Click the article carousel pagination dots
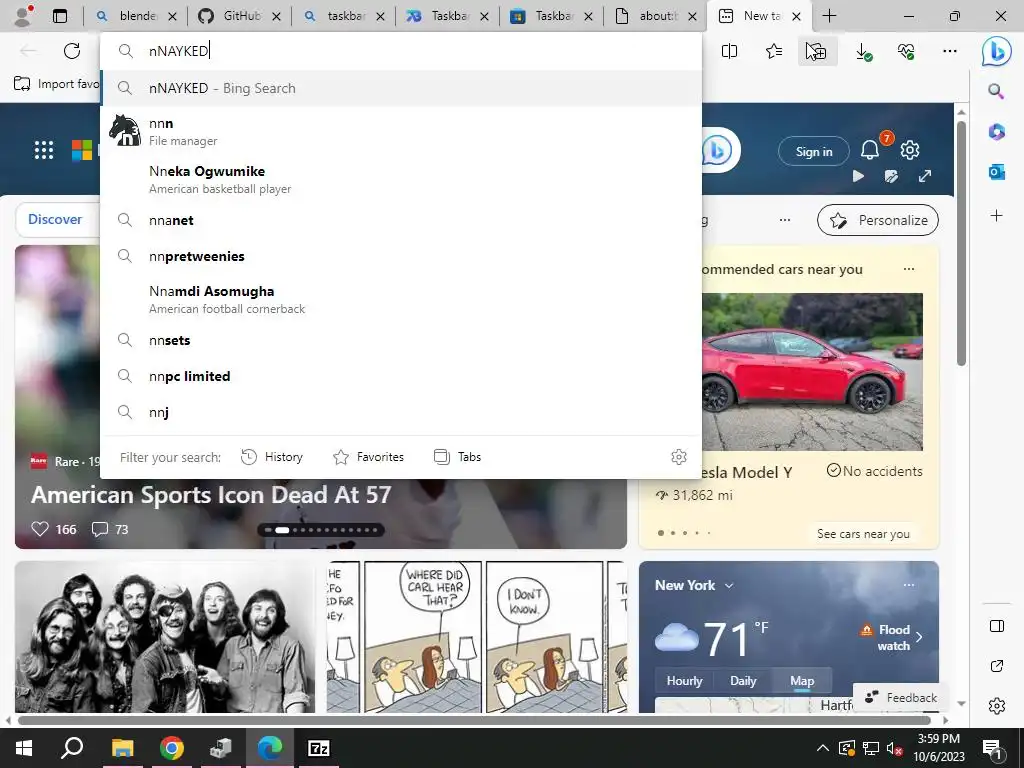This screenshot has width=1024, height=768. click(321, 530)
